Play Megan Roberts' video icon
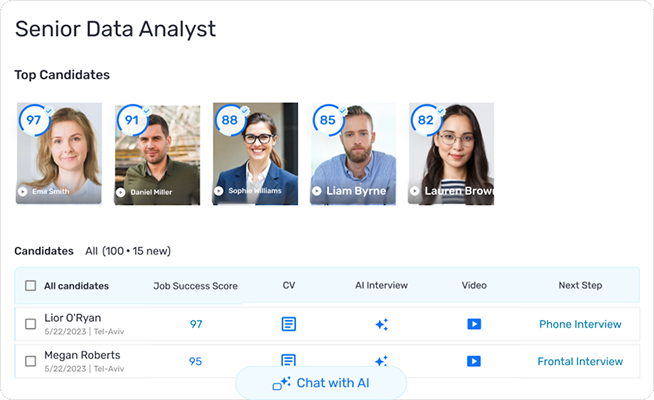This screenshot has width=654, height=400. coord(474,361)
